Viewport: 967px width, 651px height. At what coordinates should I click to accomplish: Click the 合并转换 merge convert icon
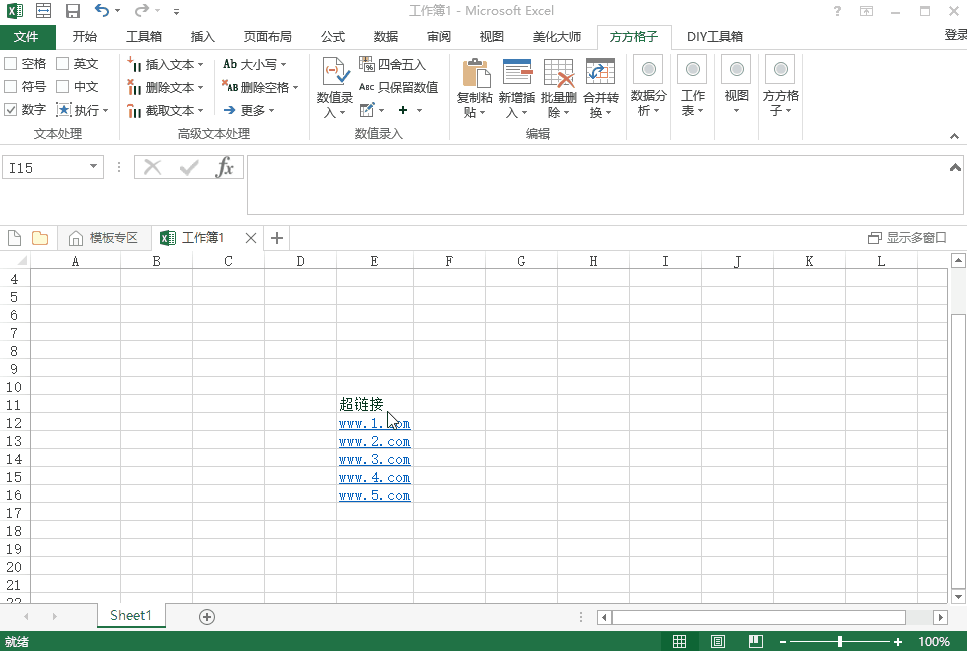600,74
